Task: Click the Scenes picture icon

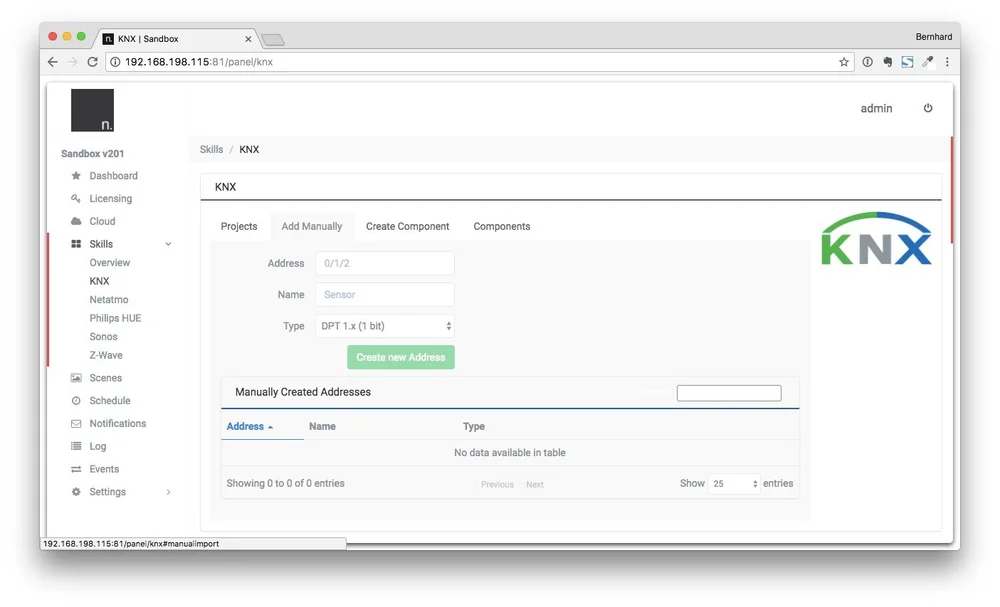Action: click(76, 378)
